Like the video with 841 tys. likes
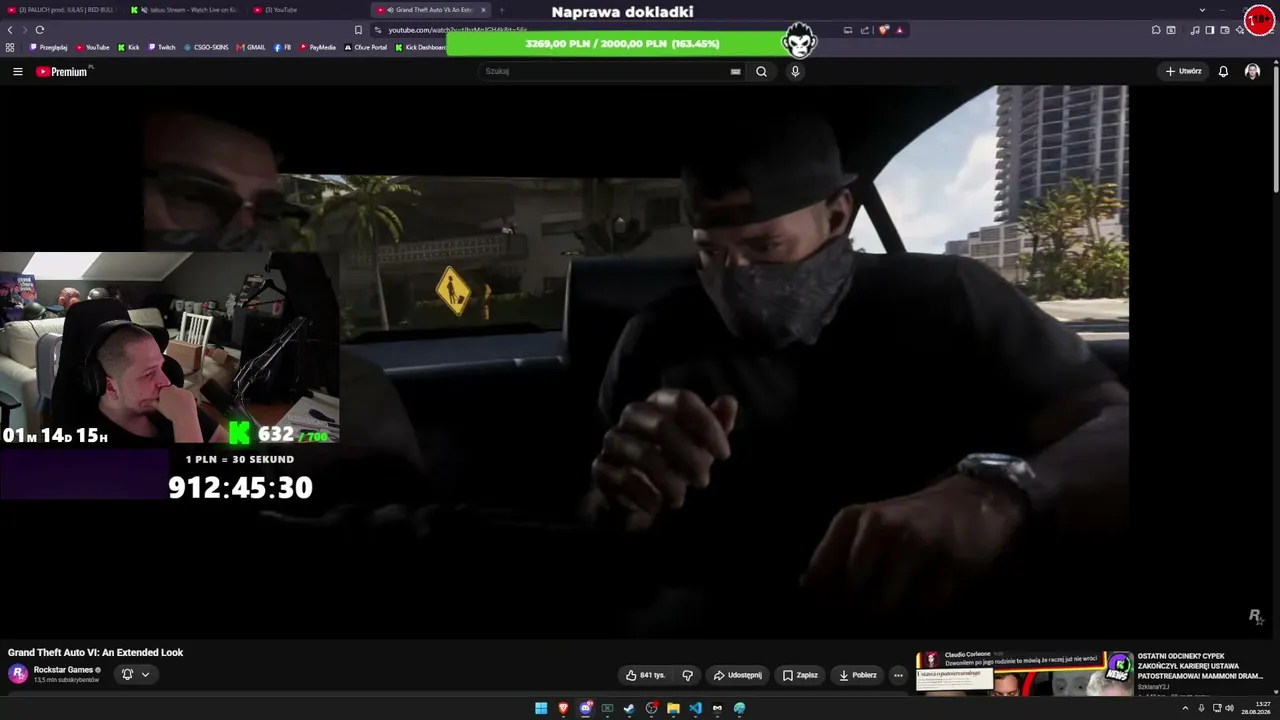 pyautogui.click(x=645, y=675)
